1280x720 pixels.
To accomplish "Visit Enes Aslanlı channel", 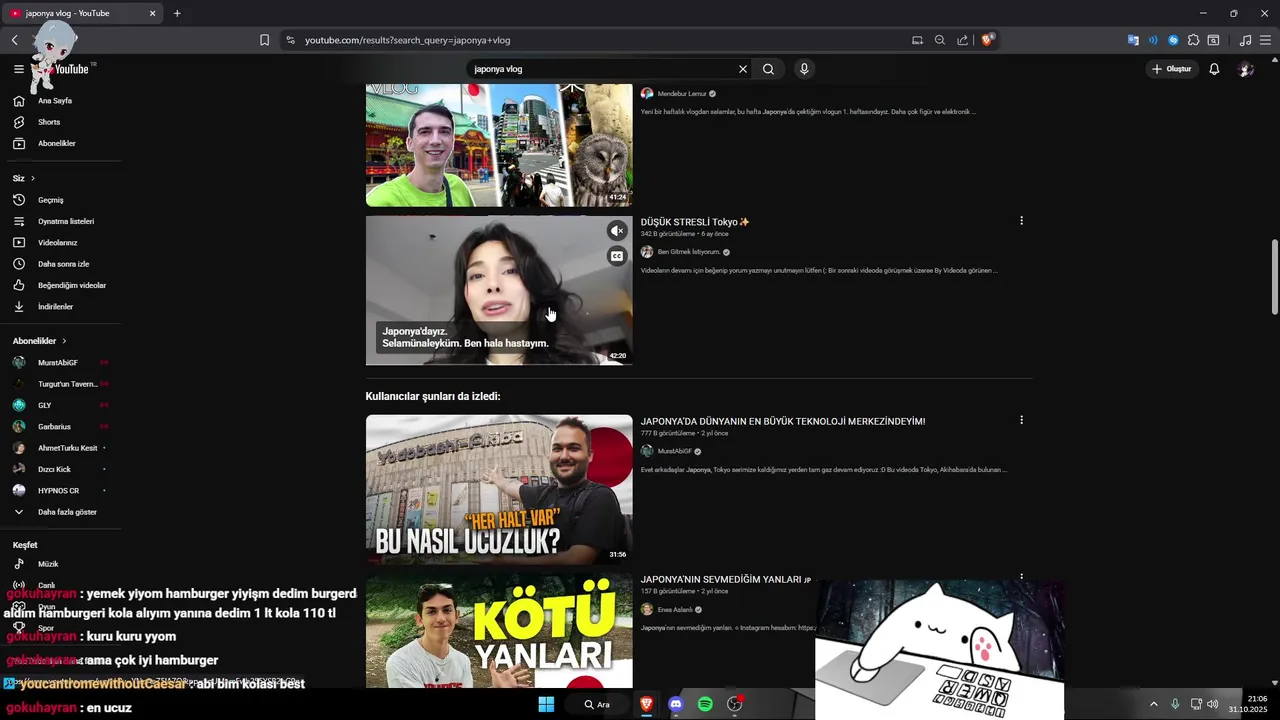I will tap(675, 610).
